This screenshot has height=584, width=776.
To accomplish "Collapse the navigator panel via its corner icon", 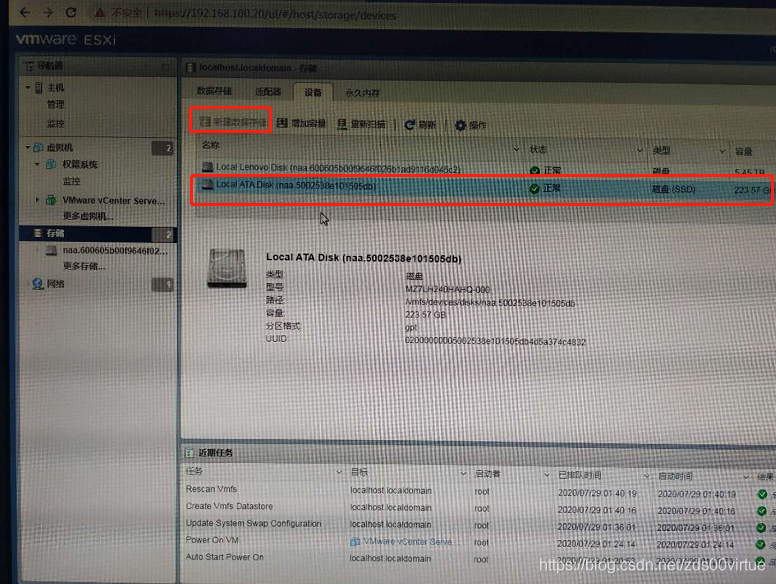I will 166,66.
